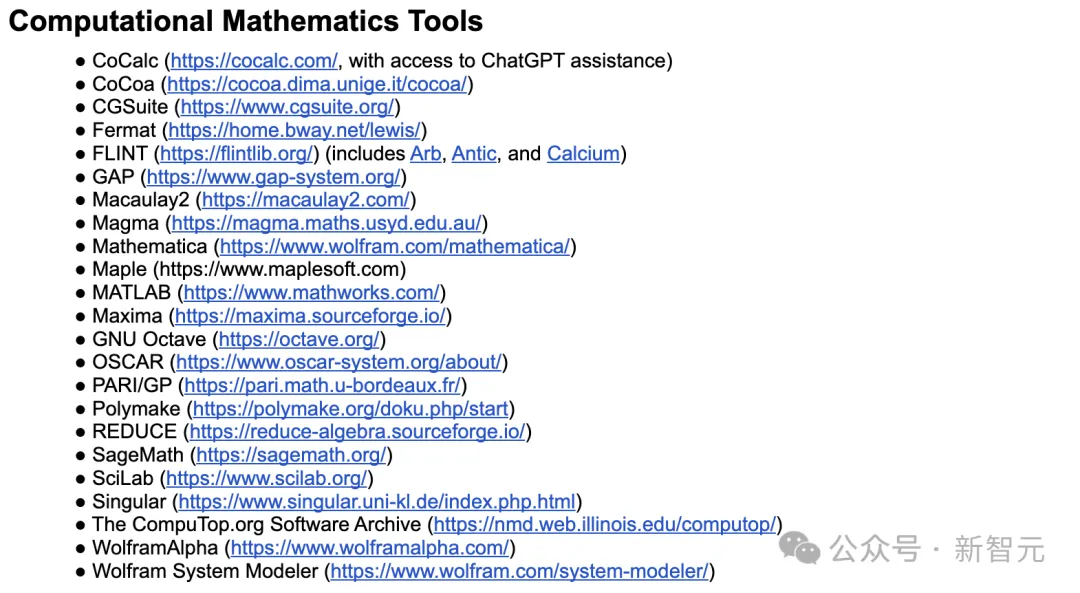
Task: Click the Arb hyperlink
Action: point(426,154)
